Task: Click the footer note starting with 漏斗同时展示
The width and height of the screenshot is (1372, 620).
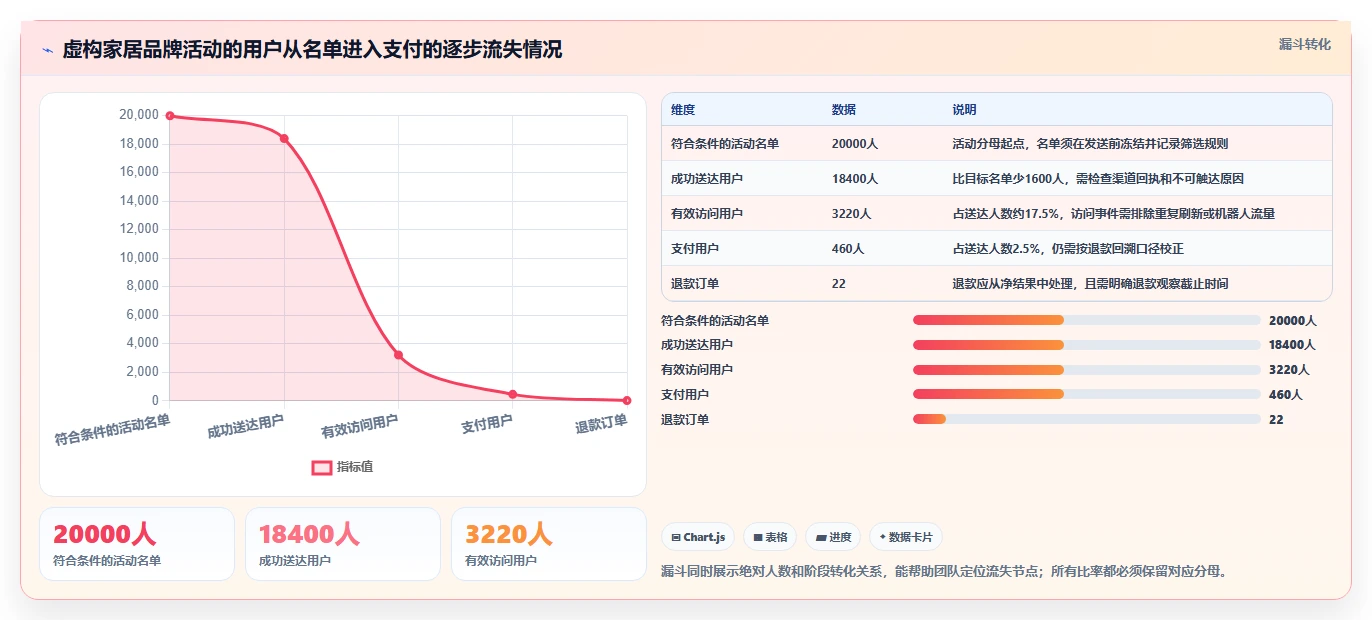Action: (x=944, y=572)
